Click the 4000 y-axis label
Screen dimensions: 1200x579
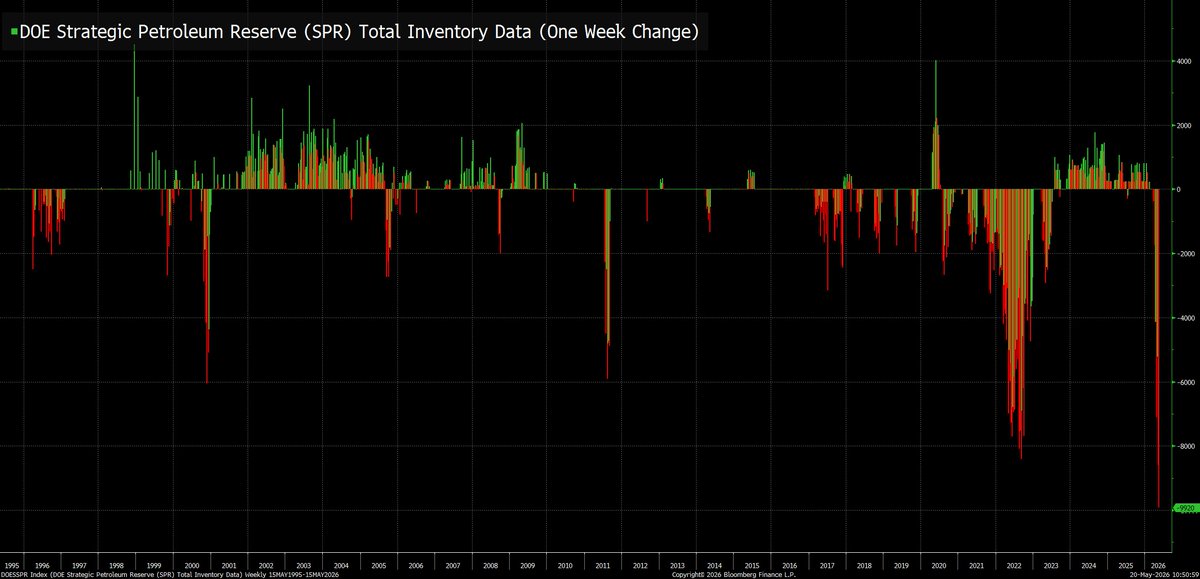1183,61
